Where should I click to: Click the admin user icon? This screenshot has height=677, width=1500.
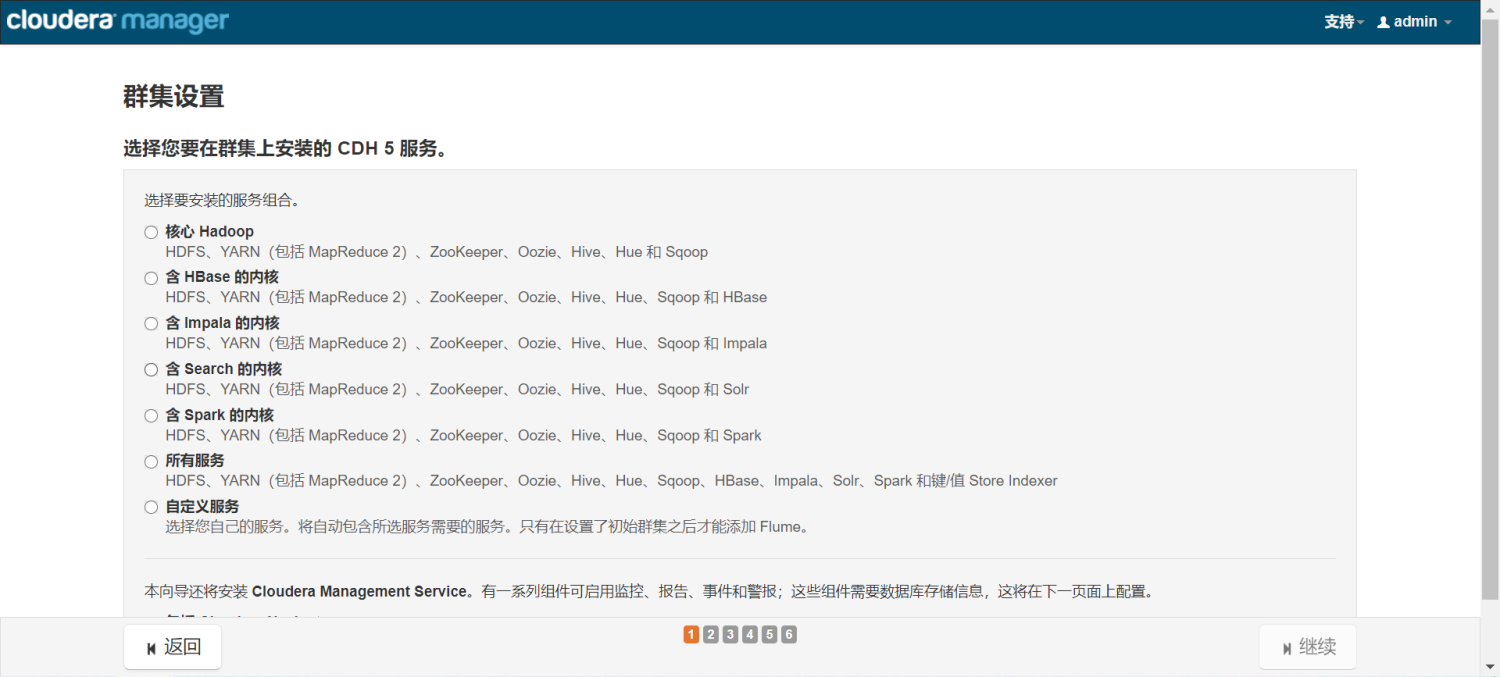tap(1384, 22)
